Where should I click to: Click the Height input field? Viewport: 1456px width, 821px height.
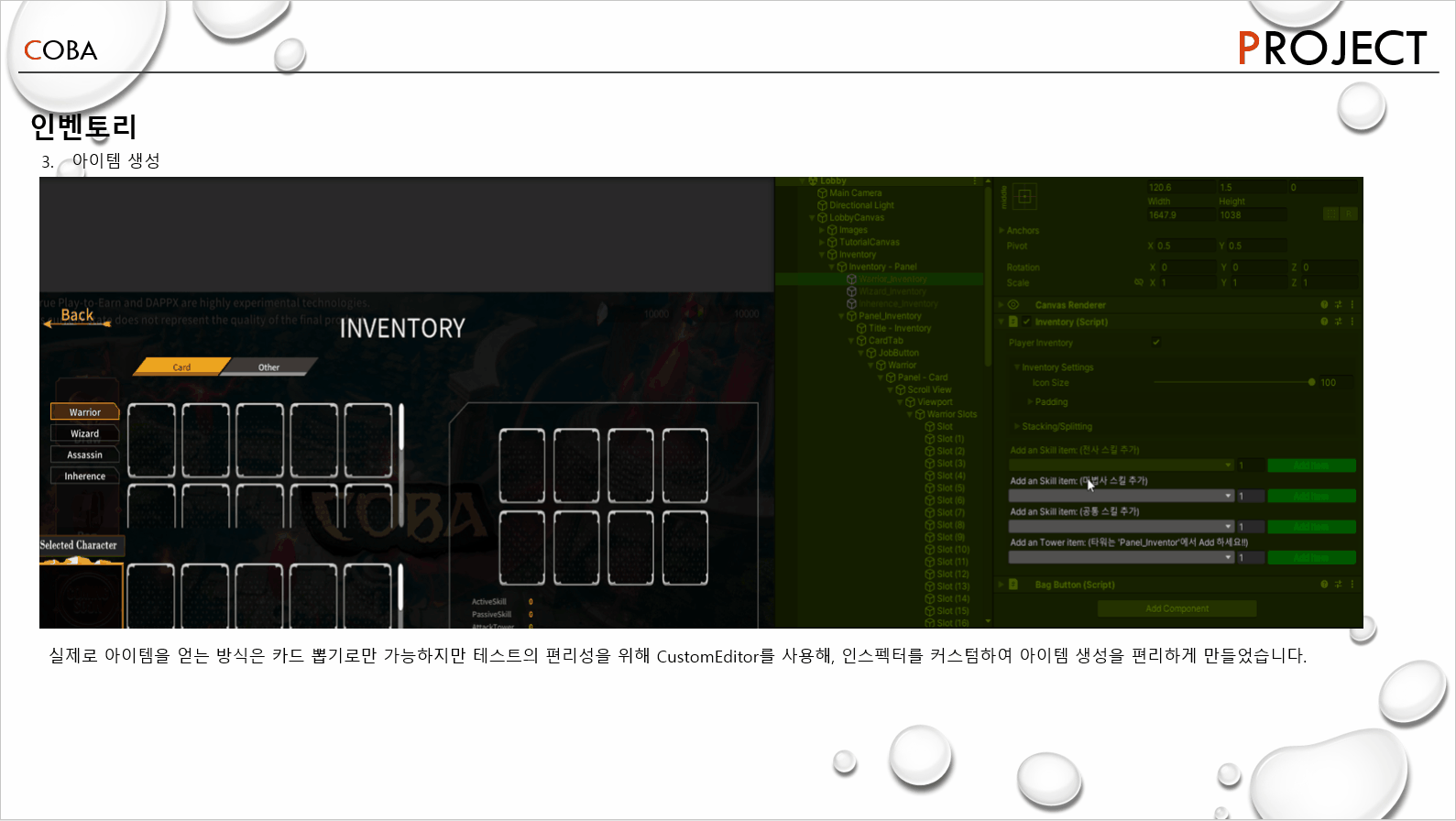1252,215
